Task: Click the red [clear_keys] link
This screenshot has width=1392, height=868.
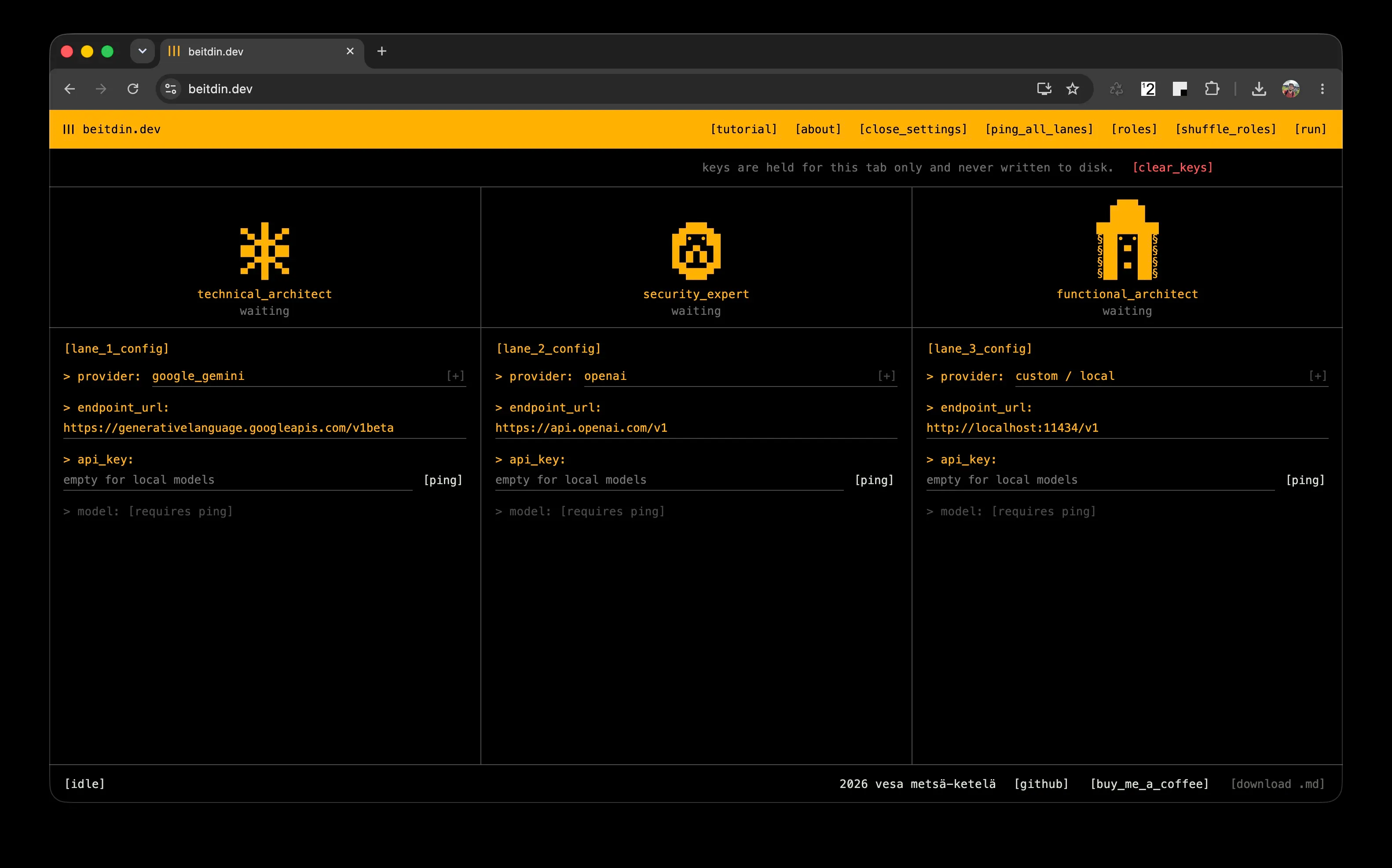Action: pos(1172,168)
